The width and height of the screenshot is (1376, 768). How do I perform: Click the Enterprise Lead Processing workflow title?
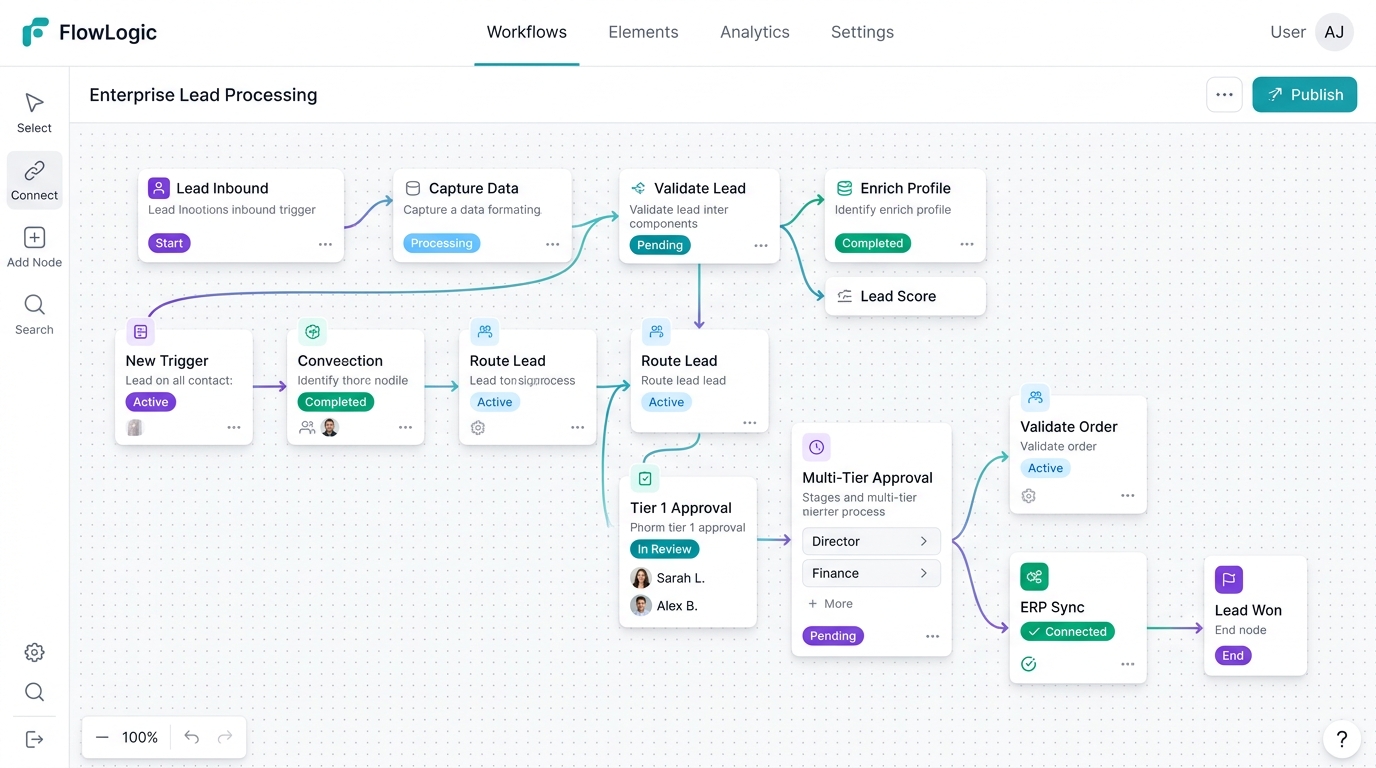pyautogui.click(x=203, y=95)
